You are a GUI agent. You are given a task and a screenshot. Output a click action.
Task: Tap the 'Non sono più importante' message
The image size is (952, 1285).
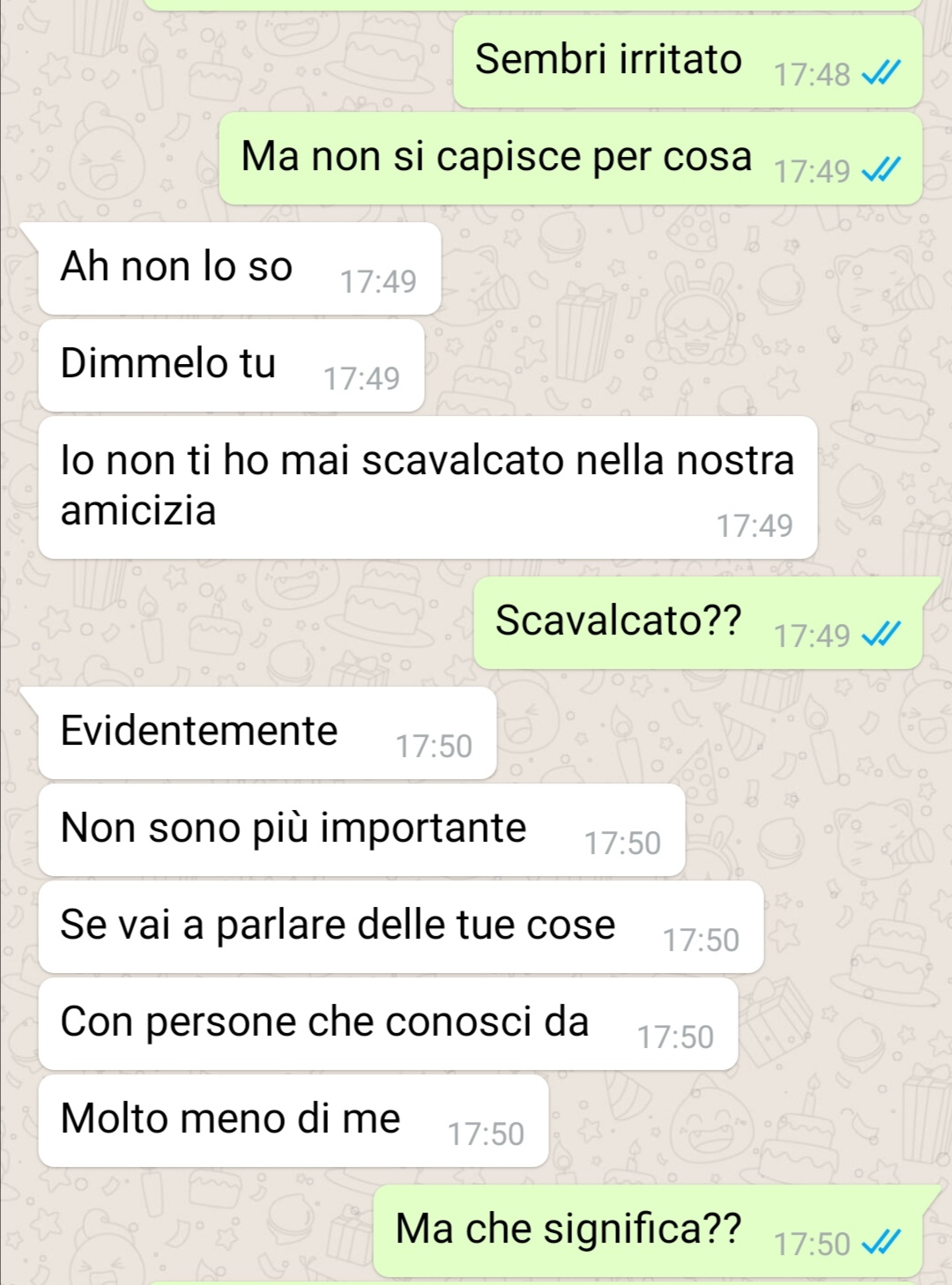[361, 830]
